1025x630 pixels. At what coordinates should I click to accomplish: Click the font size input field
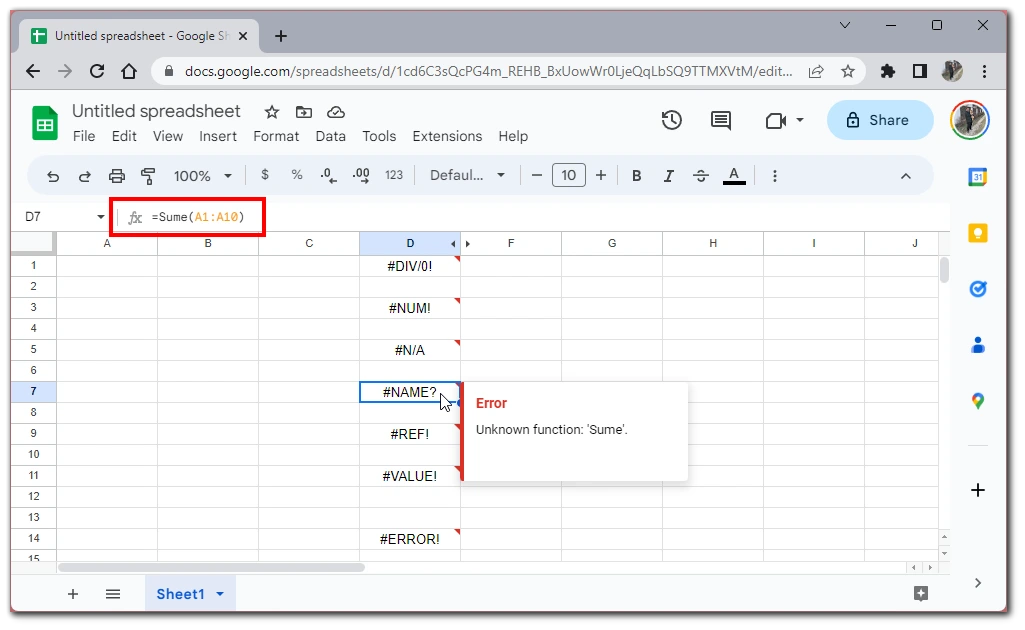[568, 176]
